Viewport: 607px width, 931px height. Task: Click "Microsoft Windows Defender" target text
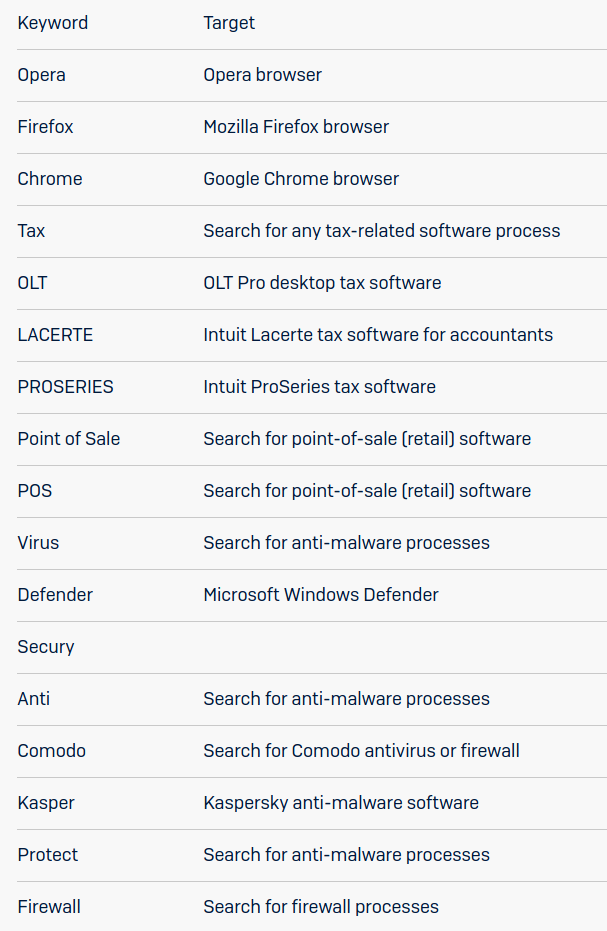[321, 595]
